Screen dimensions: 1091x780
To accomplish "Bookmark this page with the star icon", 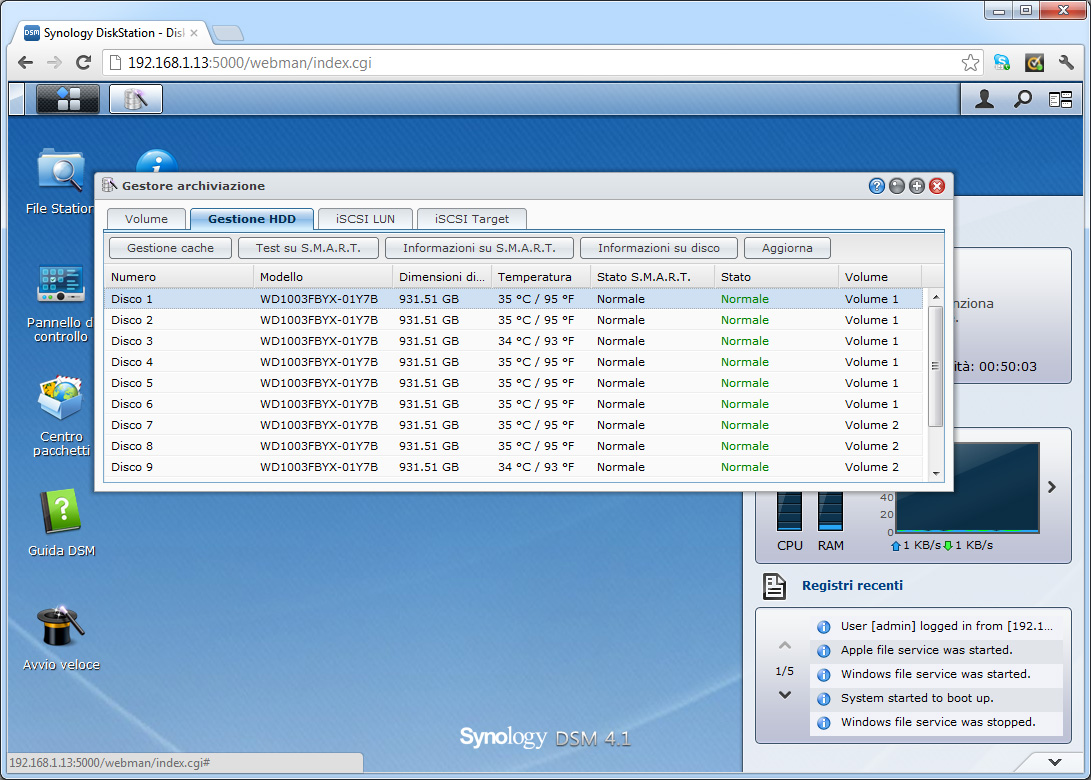I will point(970,63).
